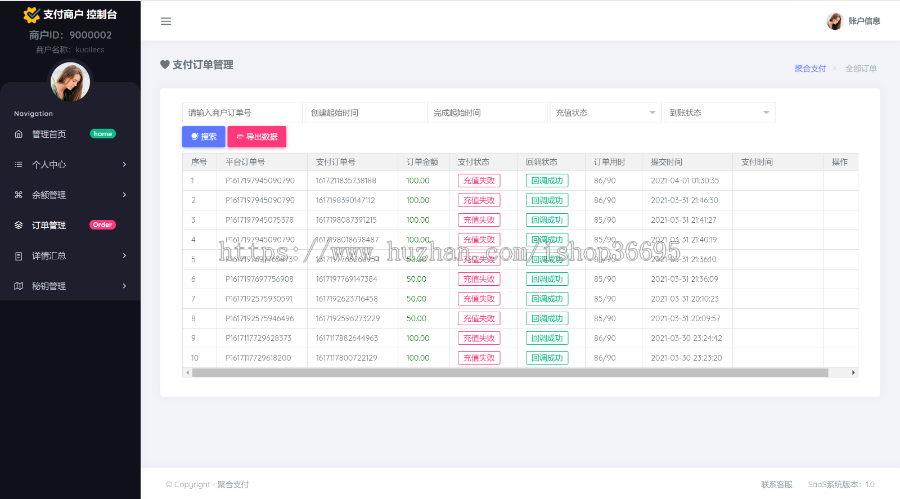Screen dimensions: 900x499
Task: Click the user avatar in top-right header
Action: (x=834, y=21)
